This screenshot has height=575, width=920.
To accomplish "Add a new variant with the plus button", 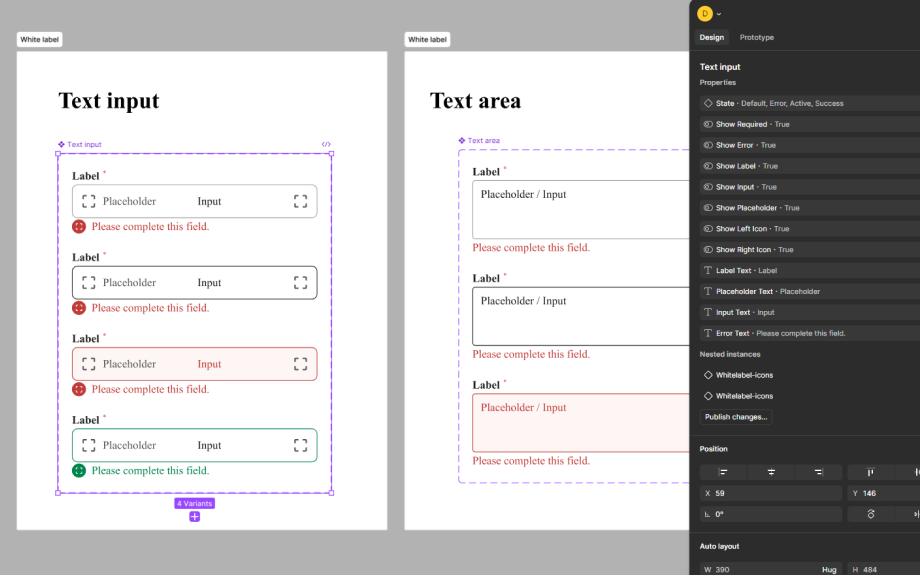I will tap(195, 517).
